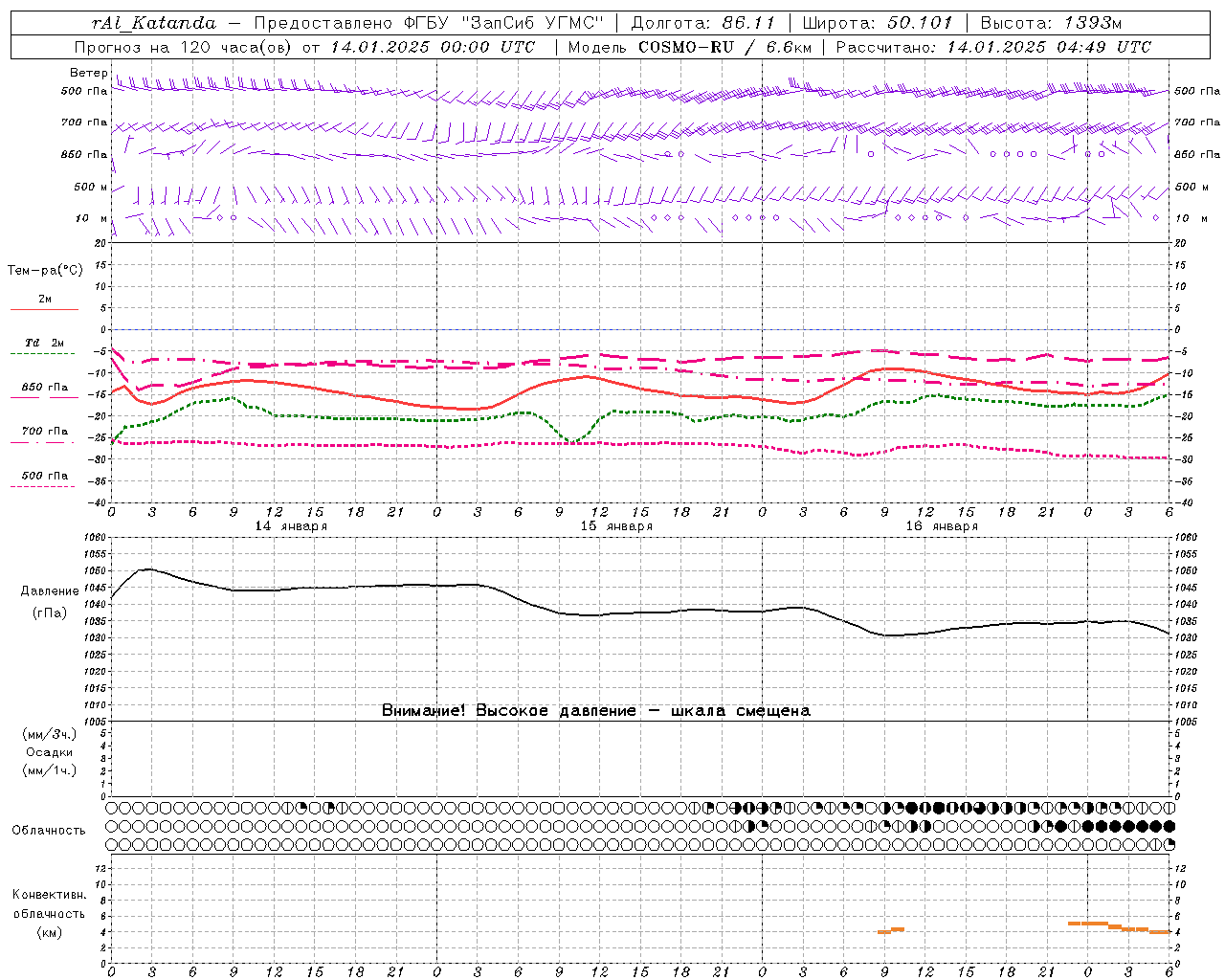Image resolution: width=1225 pixels, height=980 pixels.
Task: Click the Осадки panel label
Action: point(50,752)
